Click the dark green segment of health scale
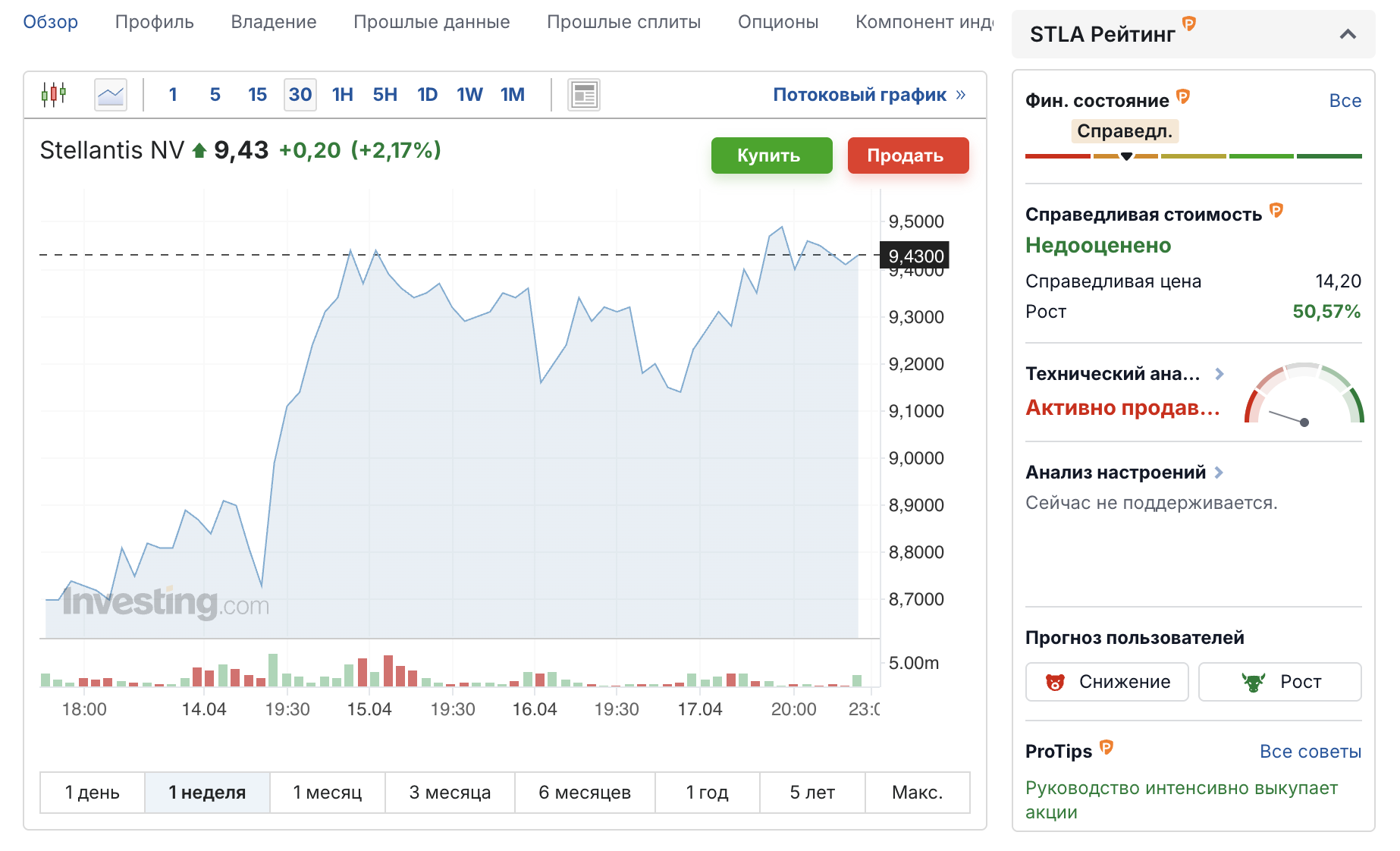 coord(1329,156)
